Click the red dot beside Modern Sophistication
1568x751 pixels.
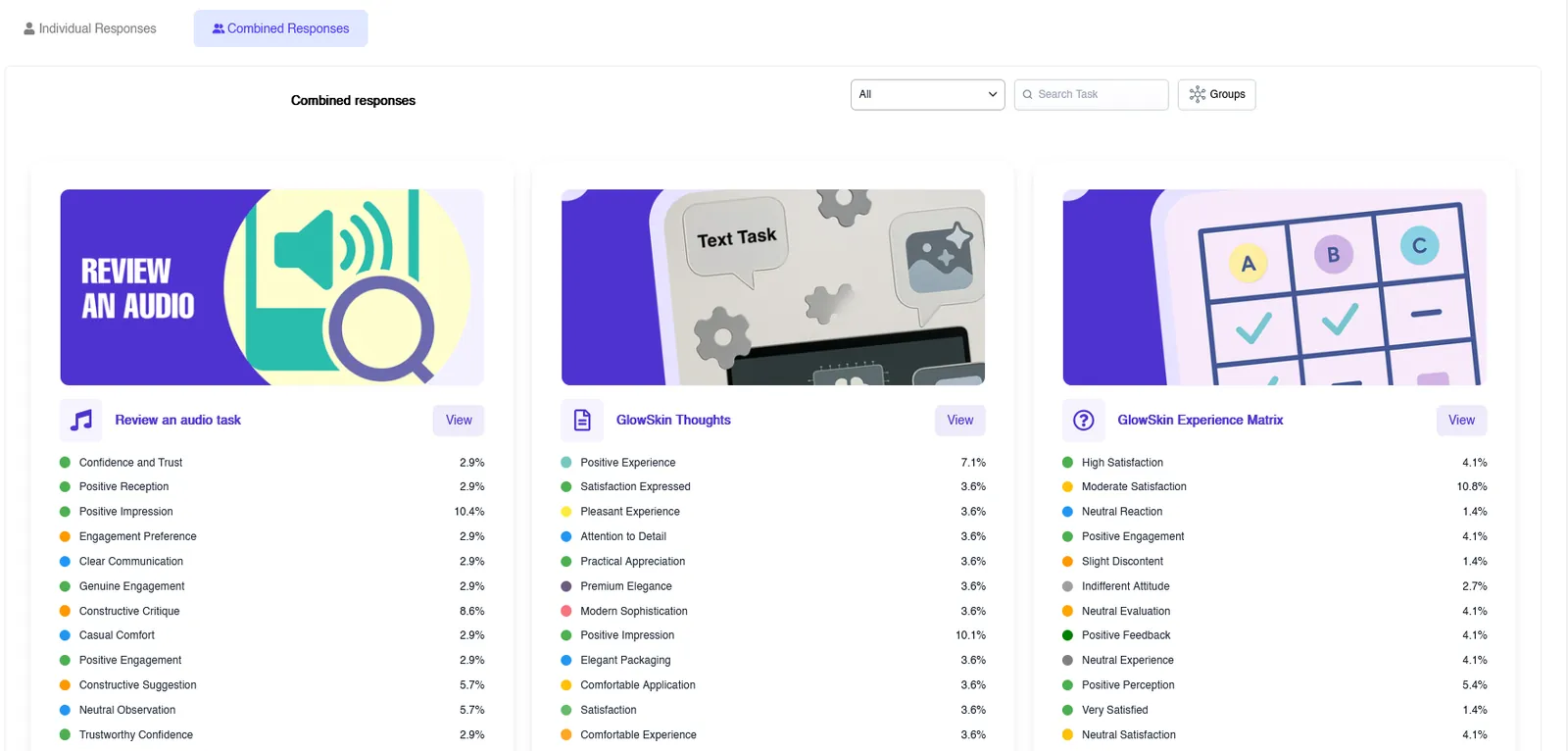[566, 612]
